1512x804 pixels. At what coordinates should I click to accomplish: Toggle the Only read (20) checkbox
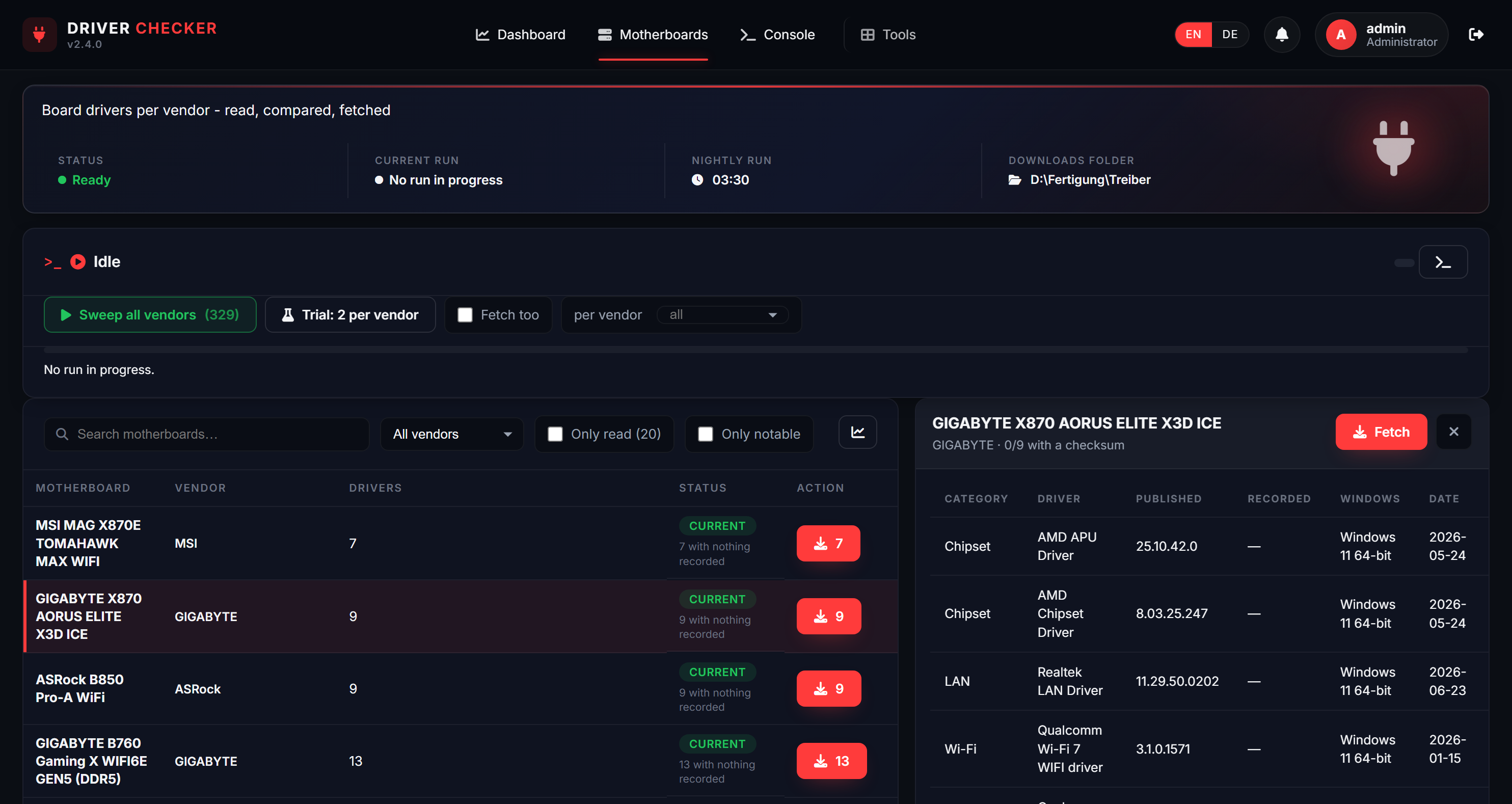click(x=555, y=434)
